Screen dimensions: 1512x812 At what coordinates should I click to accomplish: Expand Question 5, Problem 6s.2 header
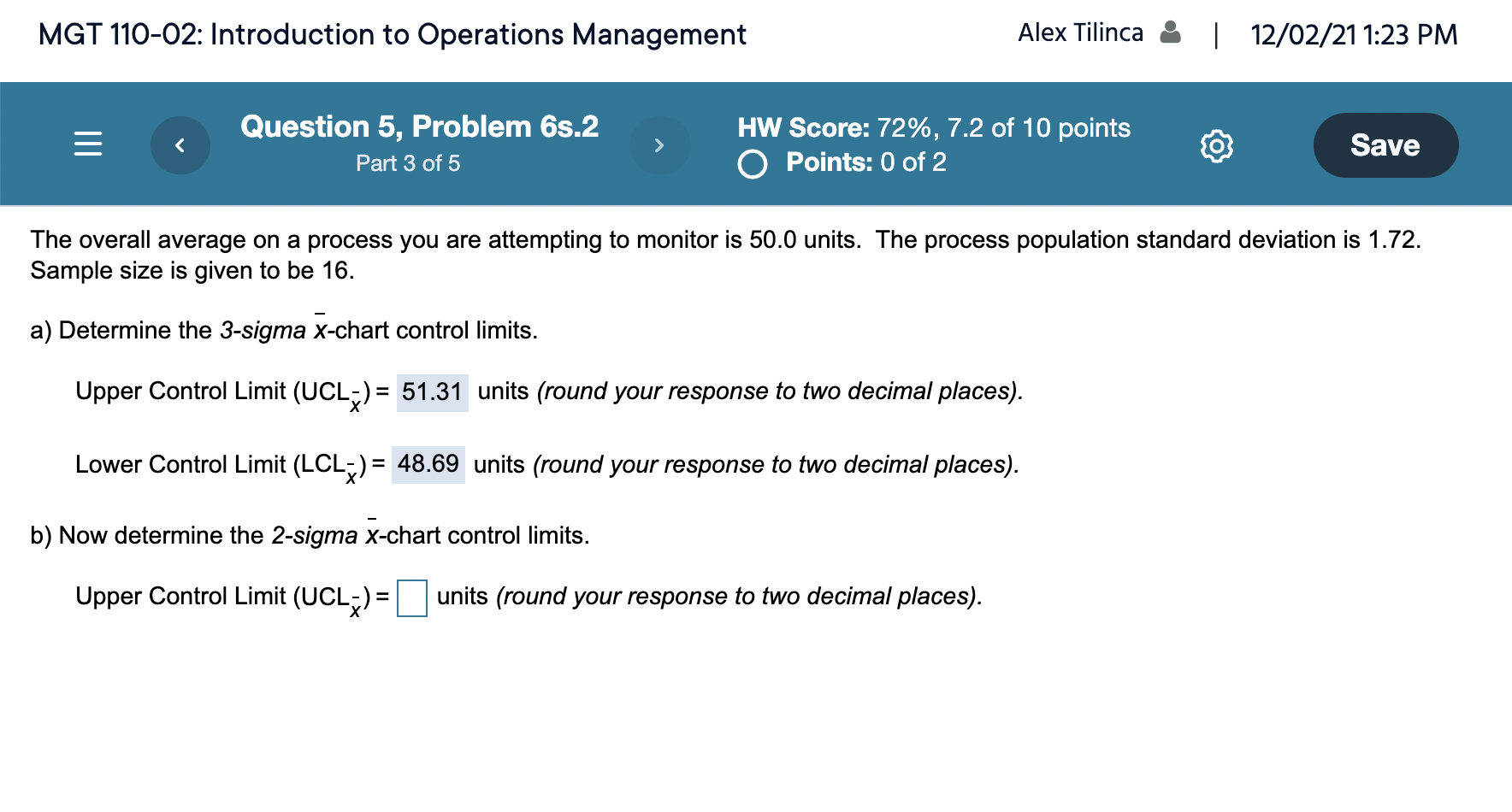click(x=420, y=127)
